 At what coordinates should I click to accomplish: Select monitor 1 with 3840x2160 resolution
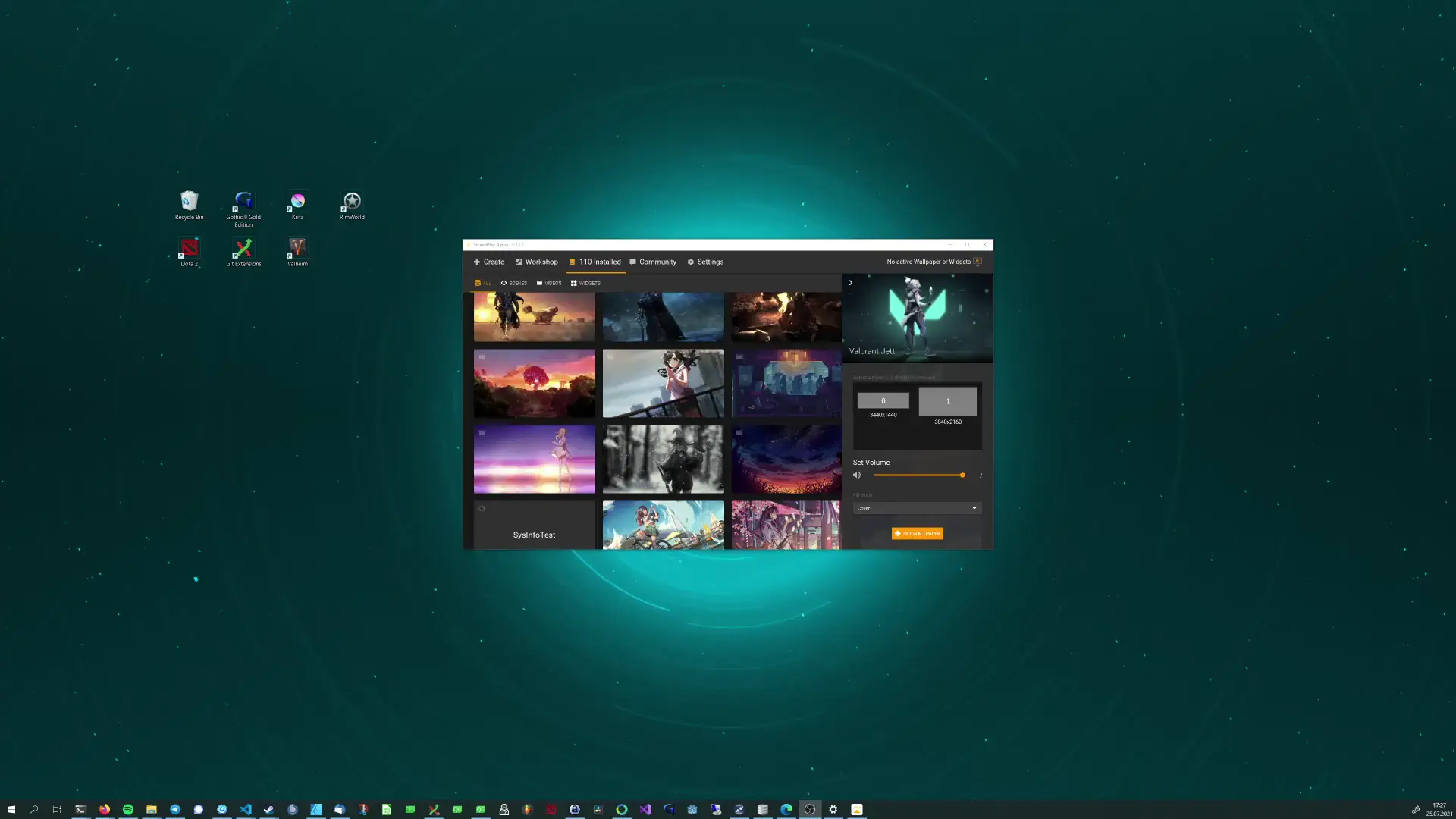(x=948, y=401)
